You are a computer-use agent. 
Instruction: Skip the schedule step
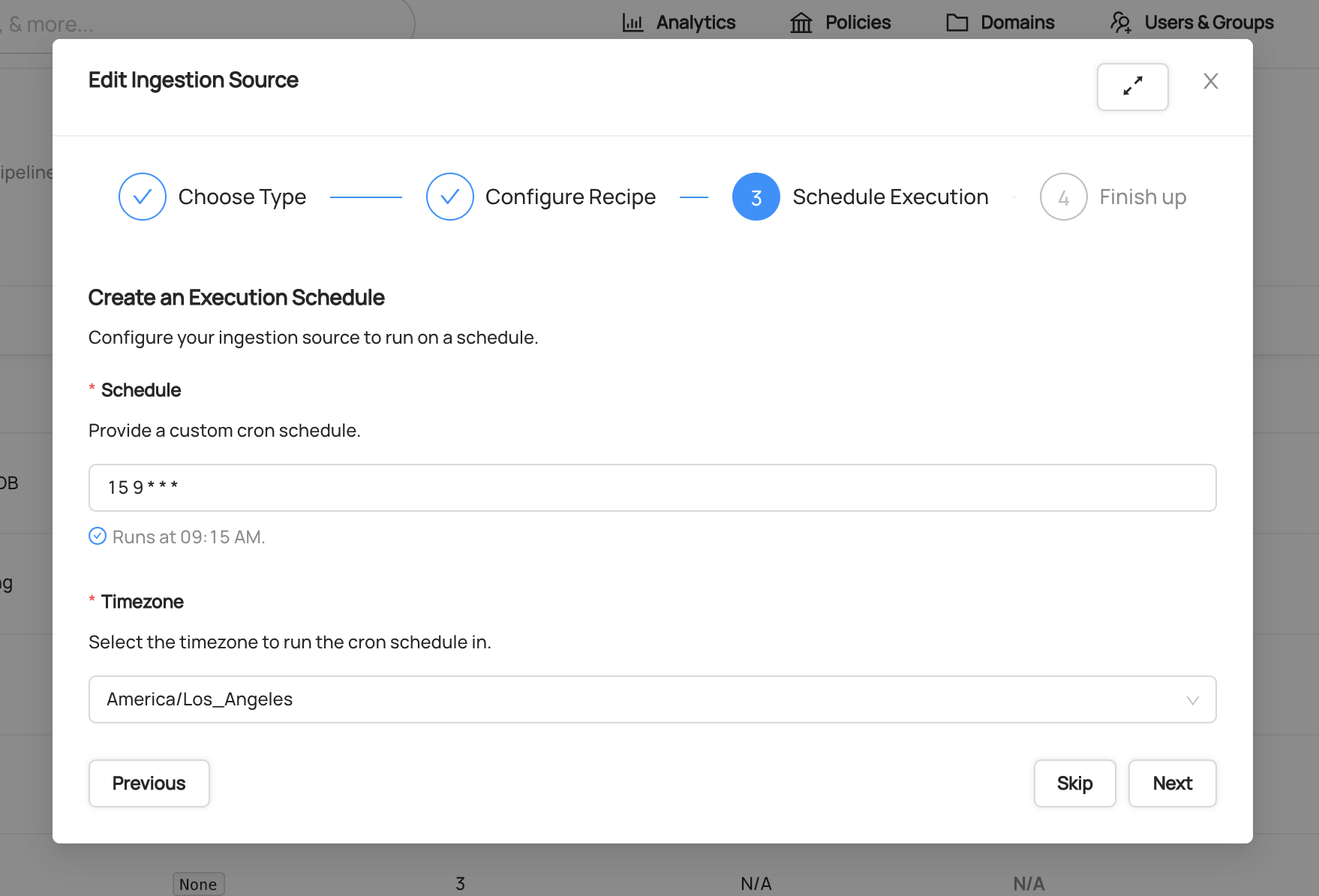1074,783
